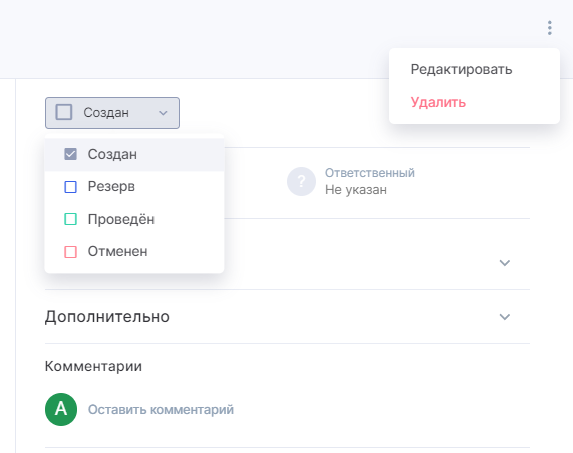Click the Не указан responsible value

356,190
